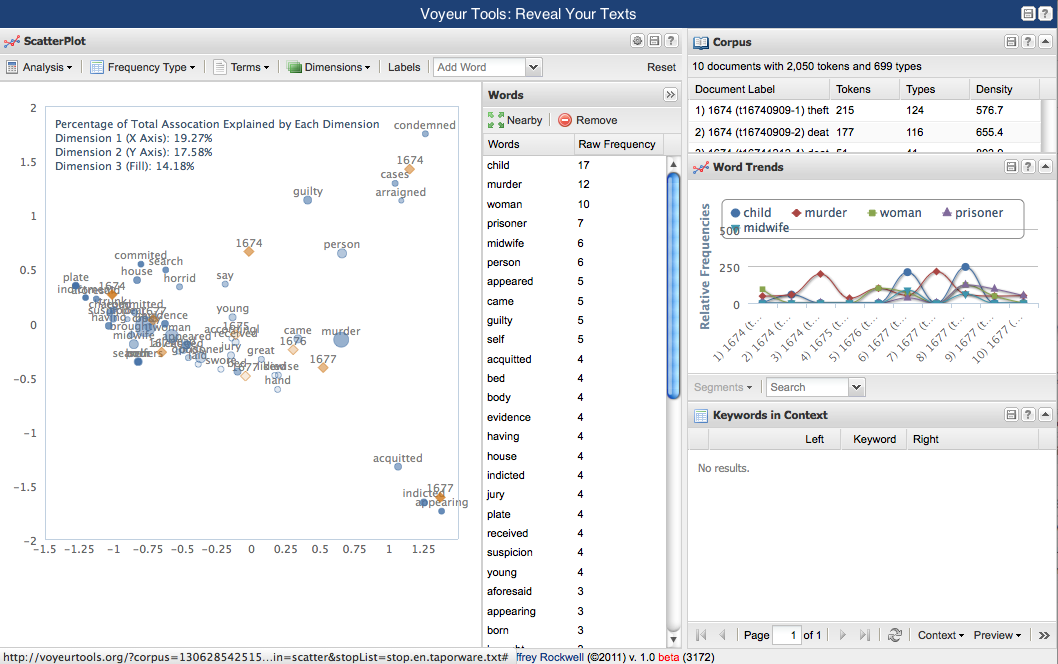Click the Search field in Word Trends
1058x664 pixels.
click(x=808, y=387)
